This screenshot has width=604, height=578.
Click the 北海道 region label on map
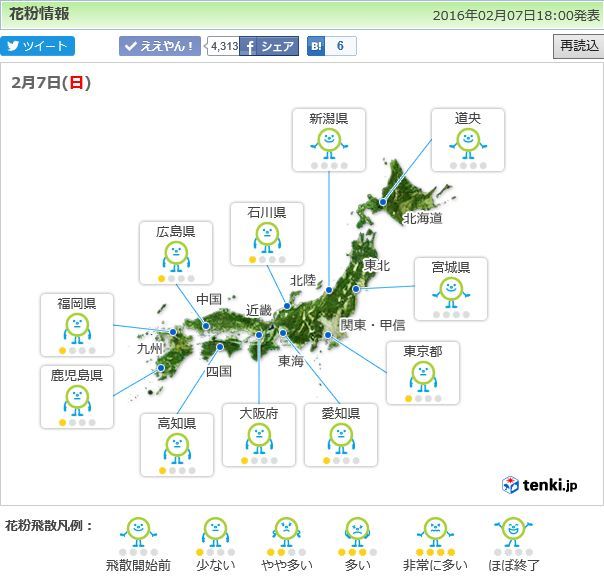(422, 217)
